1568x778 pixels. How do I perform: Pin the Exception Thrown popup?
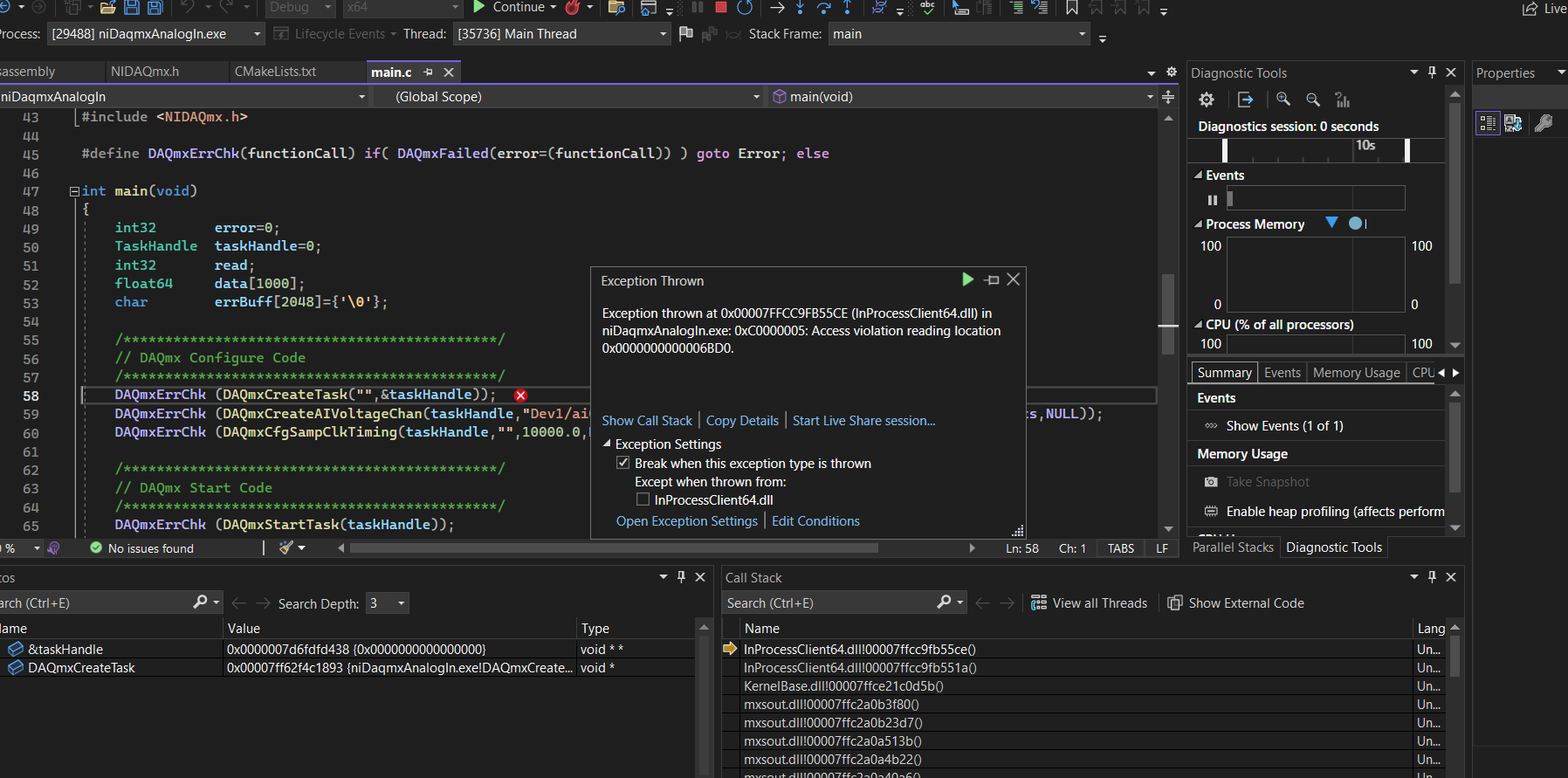click(992, 280)
